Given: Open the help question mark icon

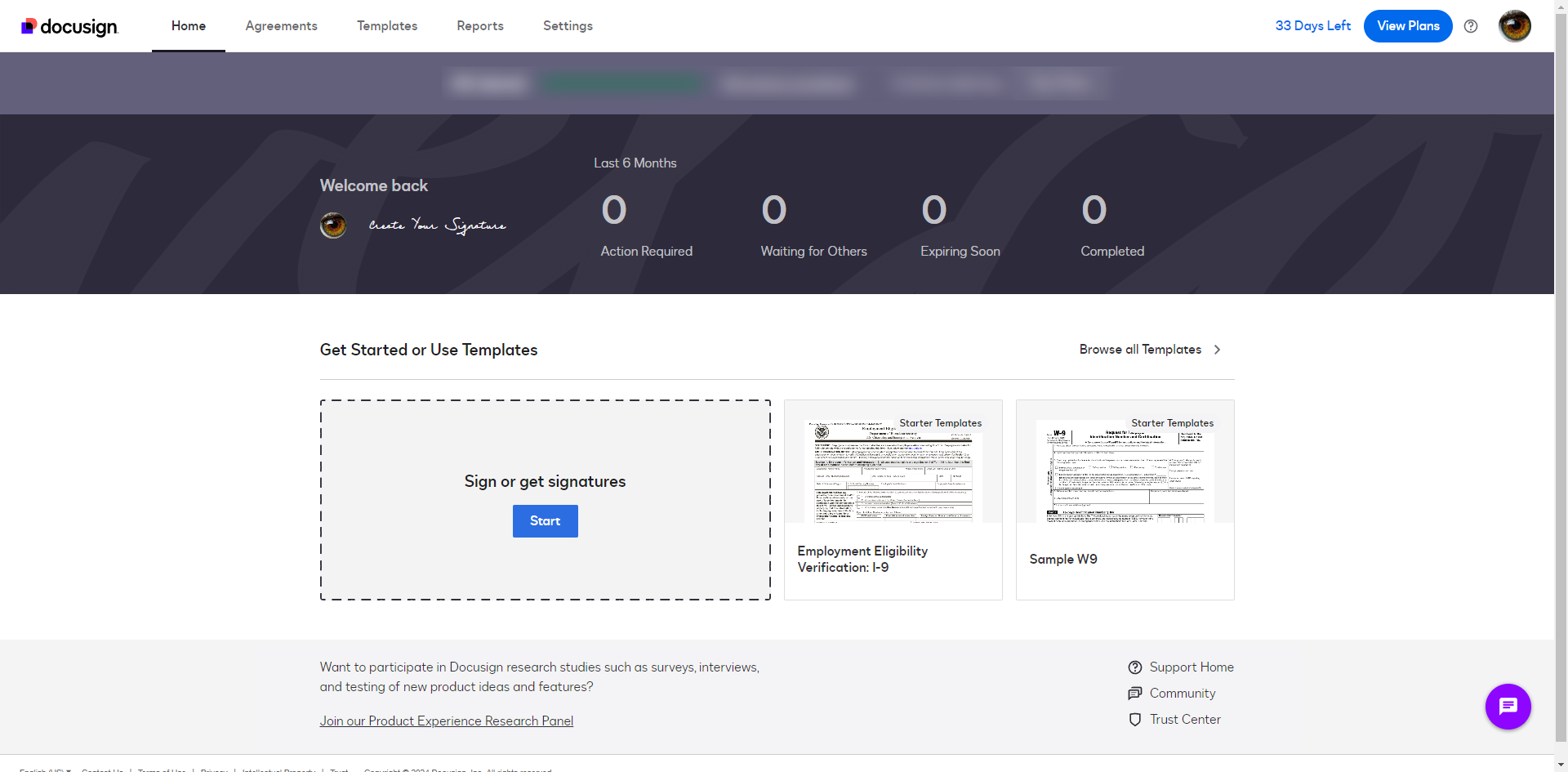Looking at the screenshot, I should tap(1471, 26).
